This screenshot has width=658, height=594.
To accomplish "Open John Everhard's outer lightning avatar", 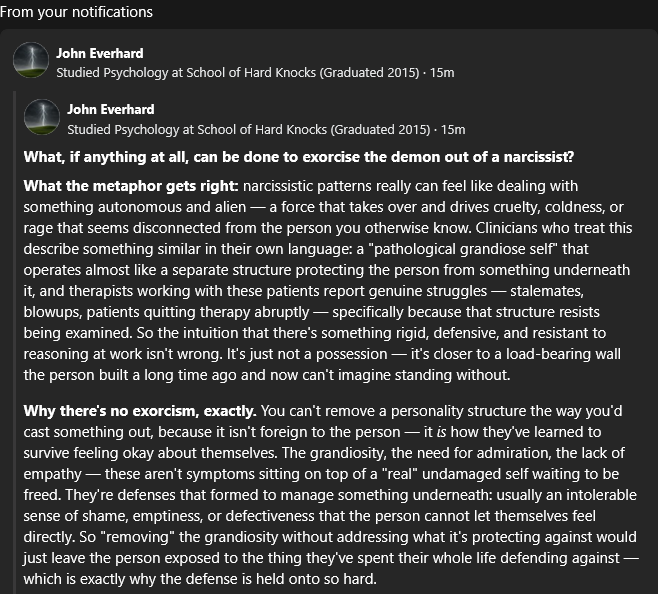I will pos(31,60).
